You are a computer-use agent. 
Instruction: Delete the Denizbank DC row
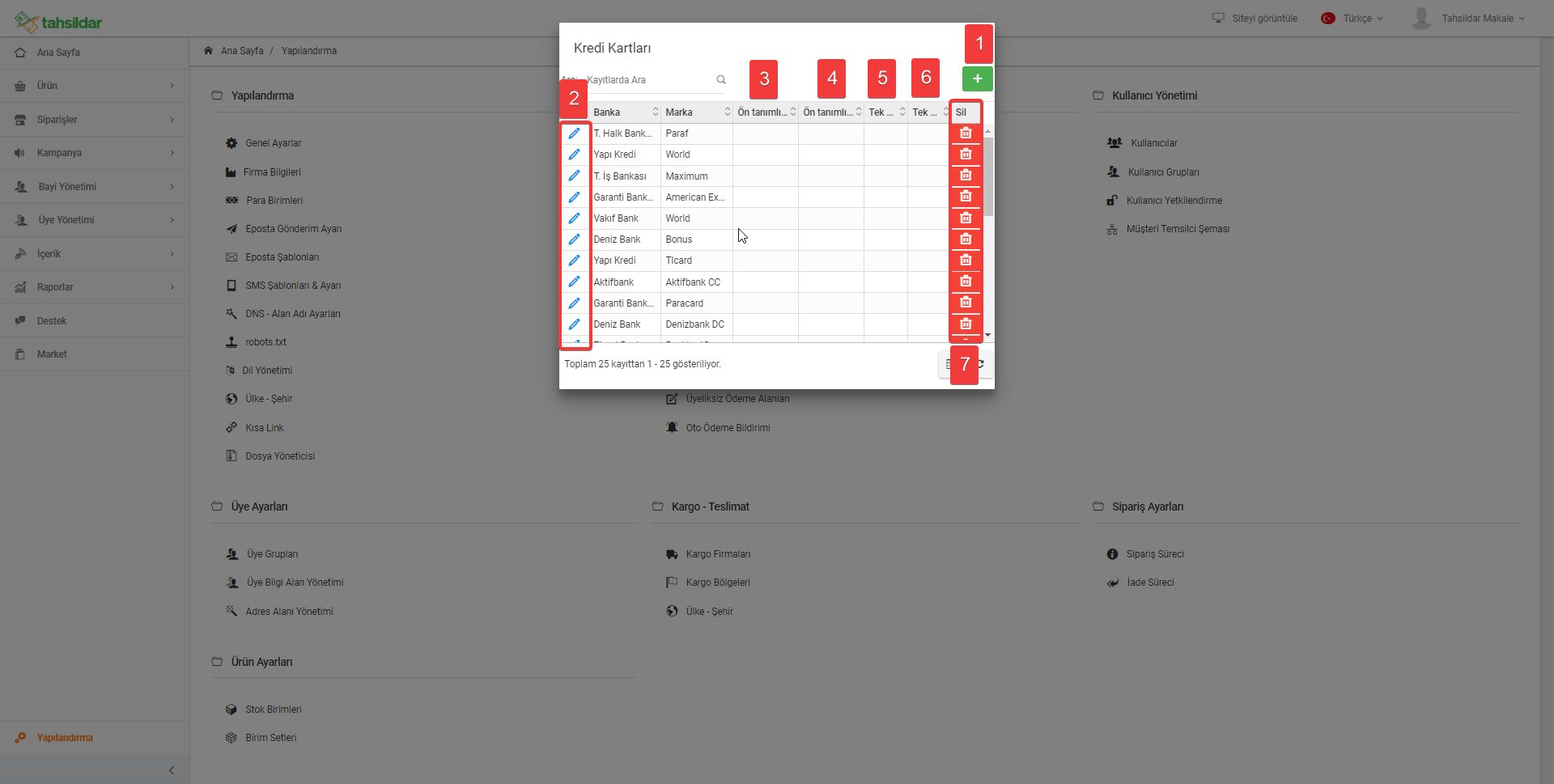tap(966, 324)
